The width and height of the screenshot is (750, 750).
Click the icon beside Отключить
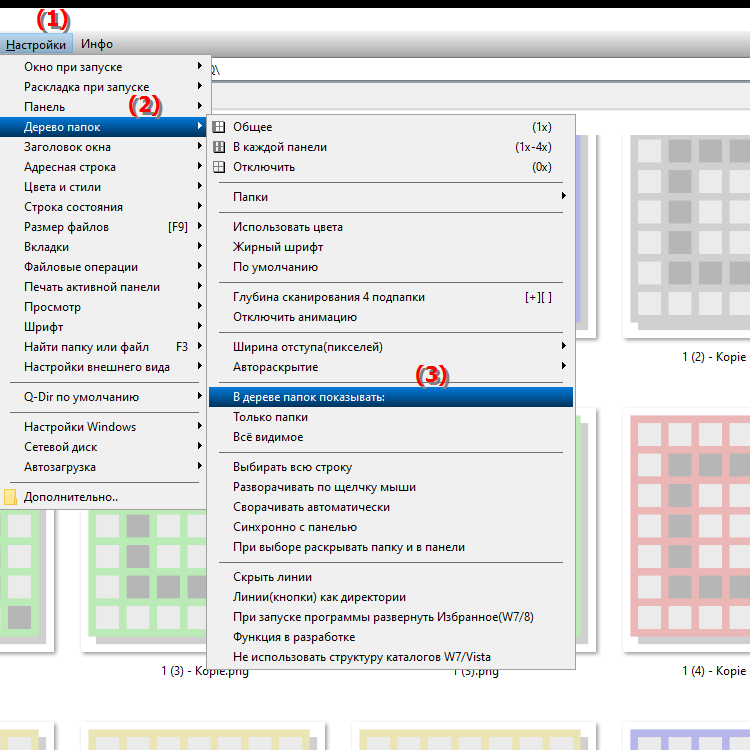click(x=219, y=167)
